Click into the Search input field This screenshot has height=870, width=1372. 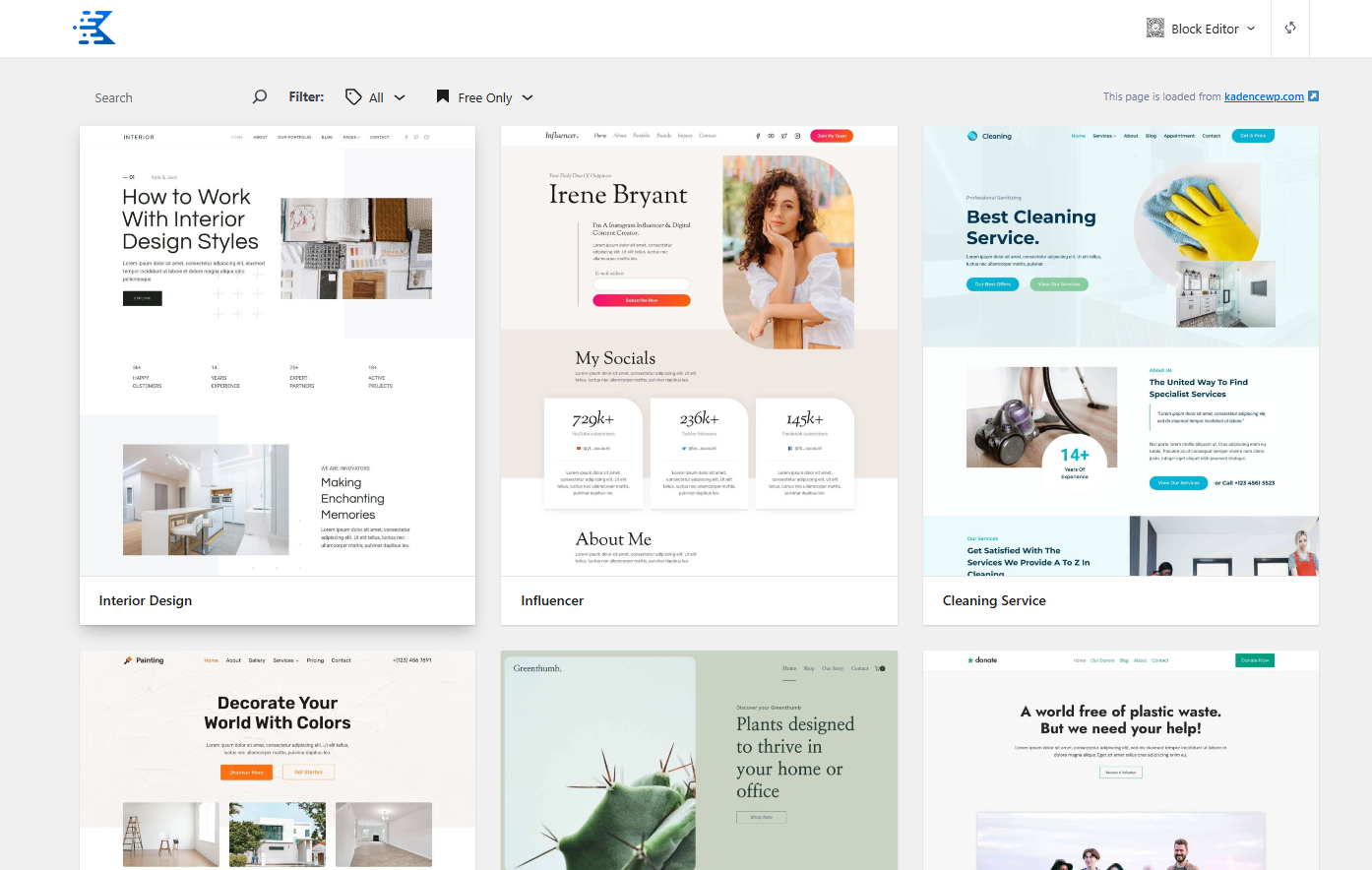(x=167, y=97)
